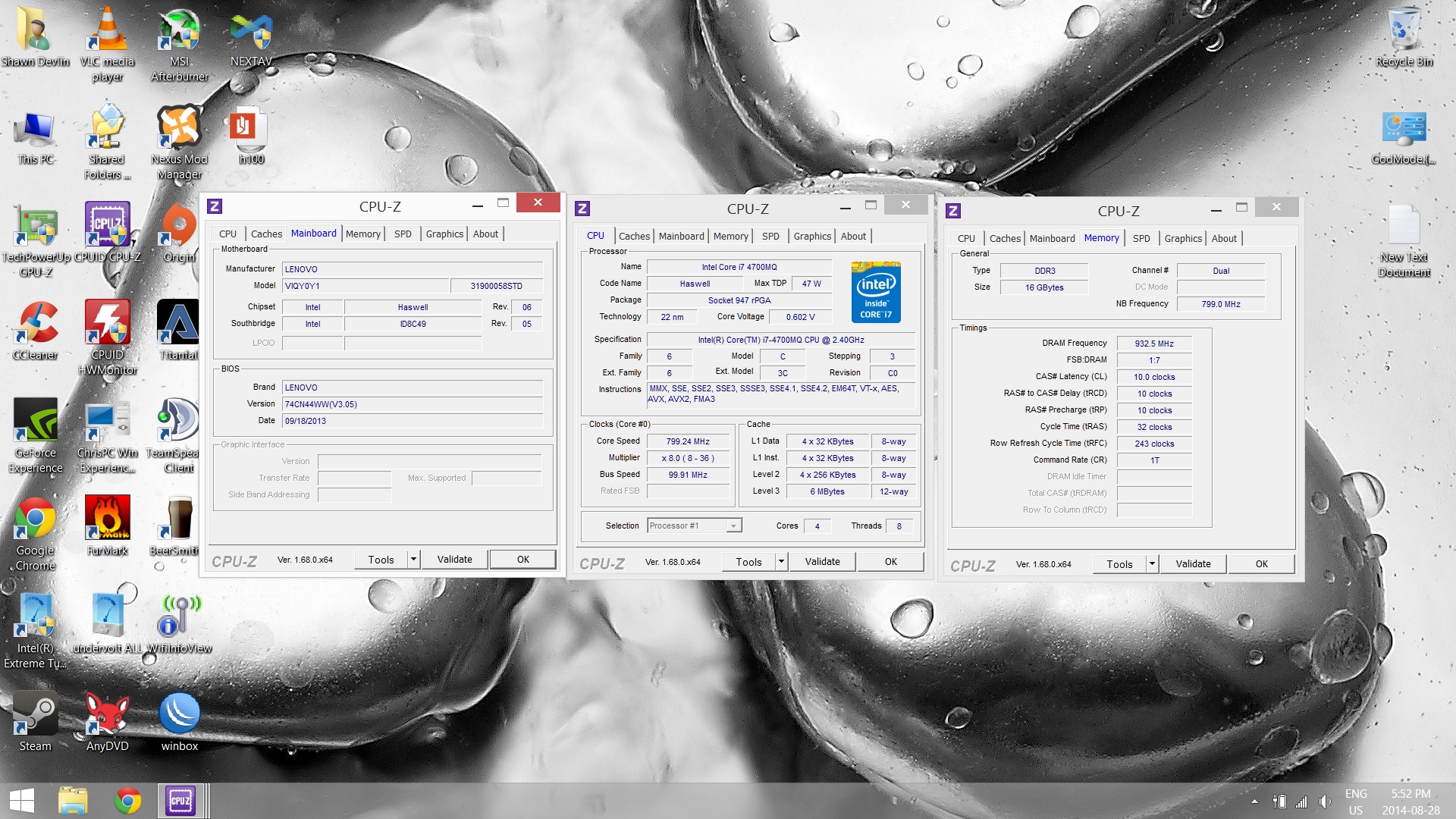Open AnyDVD desktop icon
Image resolution: width=1456 pixels, height=819 pixels.
(107, 722)
